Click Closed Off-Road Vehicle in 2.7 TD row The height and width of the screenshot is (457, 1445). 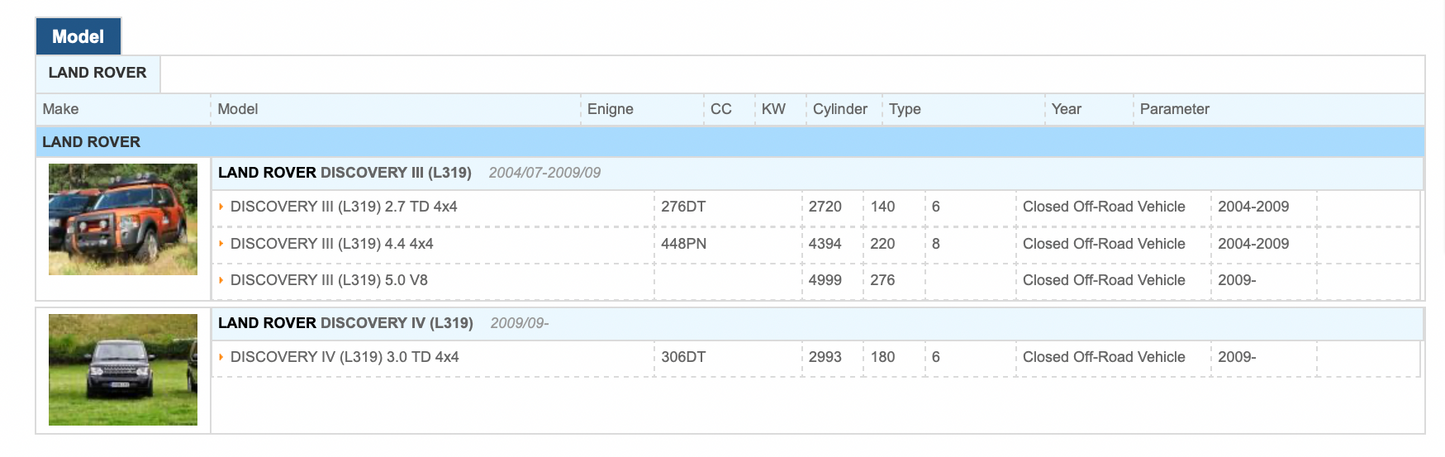coord(1104,207)
